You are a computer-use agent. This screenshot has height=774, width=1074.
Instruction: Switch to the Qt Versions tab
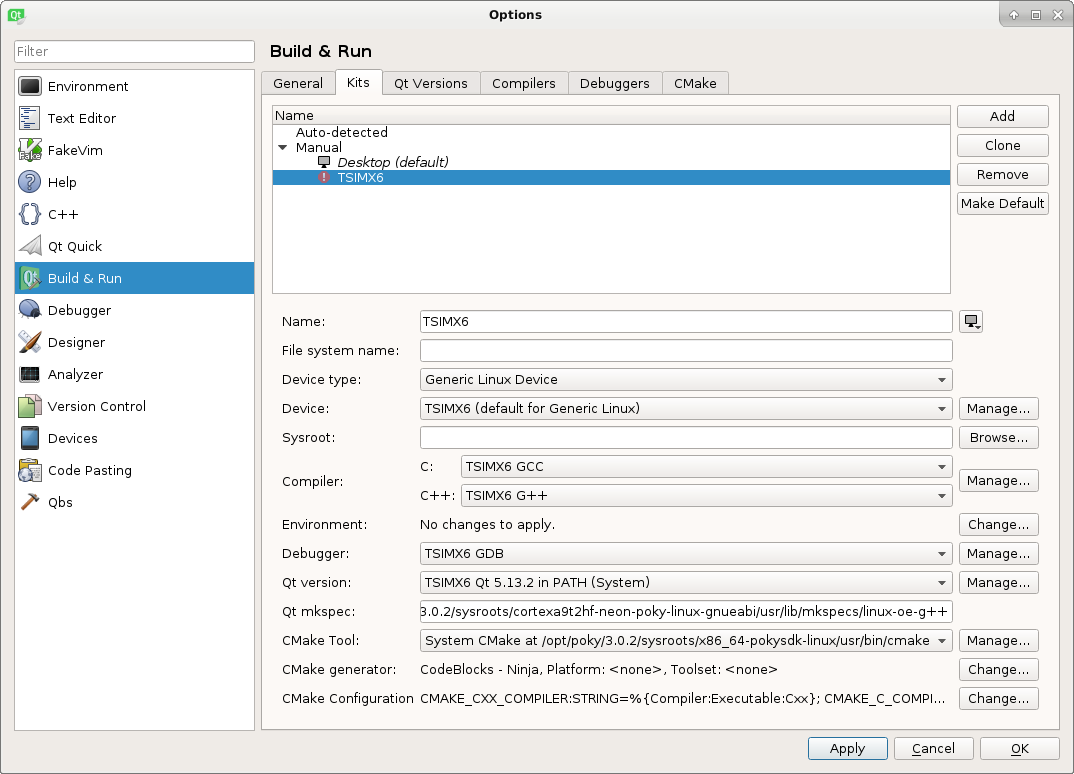(x=431, y=83)
